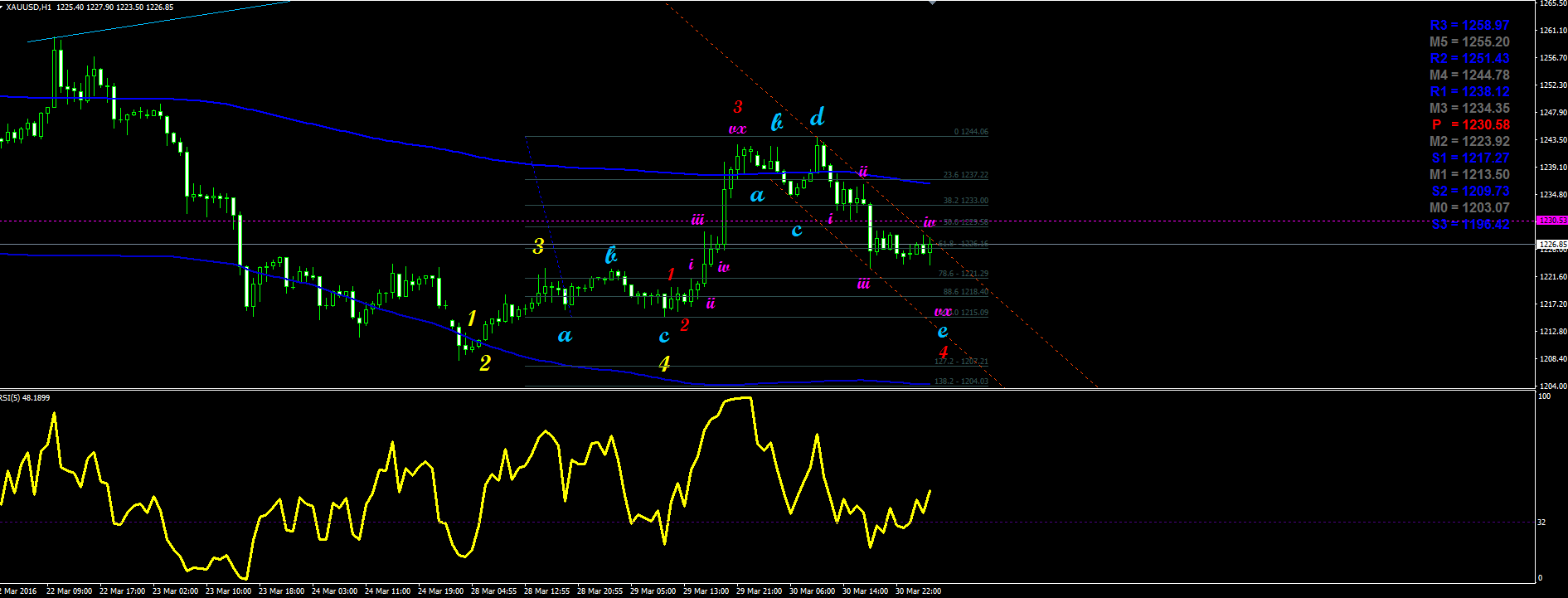Select the blue wave label 'e'
The height and width of the screenshot is (598, 1568).
tap(943, 332)
